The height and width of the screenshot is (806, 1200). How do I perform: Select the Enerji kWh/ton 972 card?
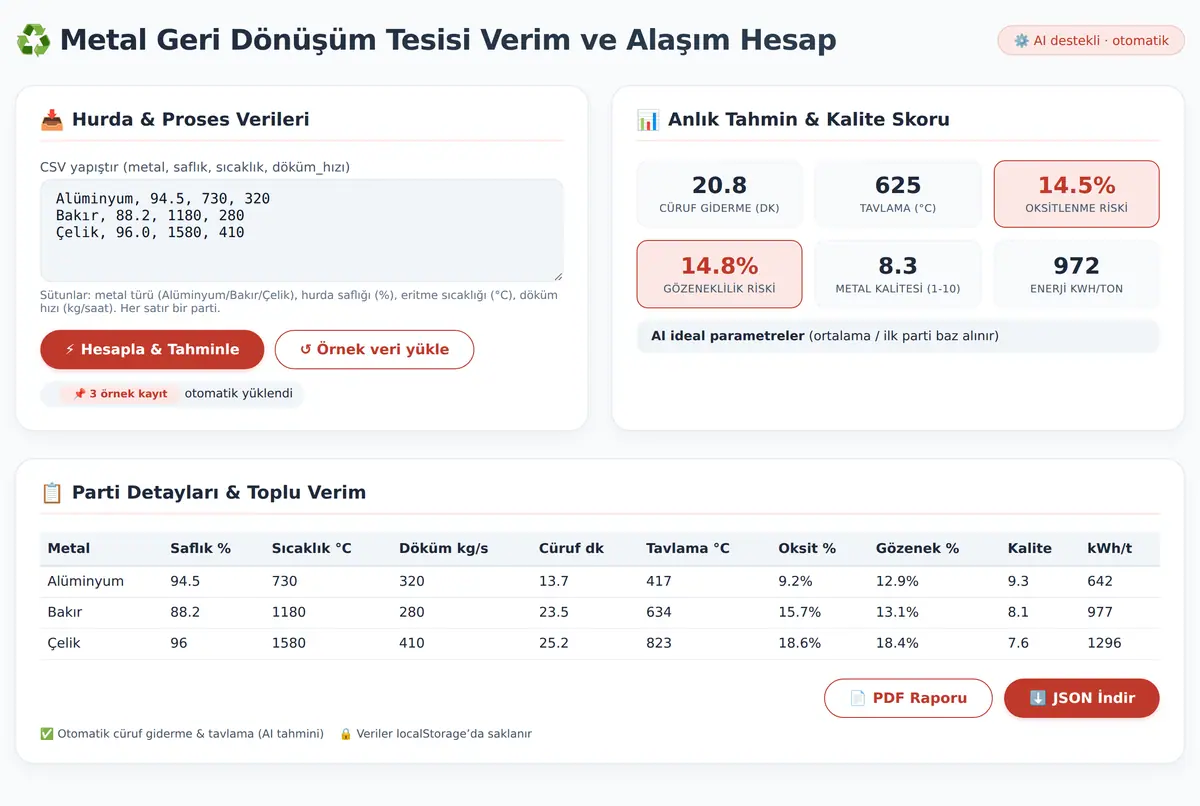coord(1076,274)
